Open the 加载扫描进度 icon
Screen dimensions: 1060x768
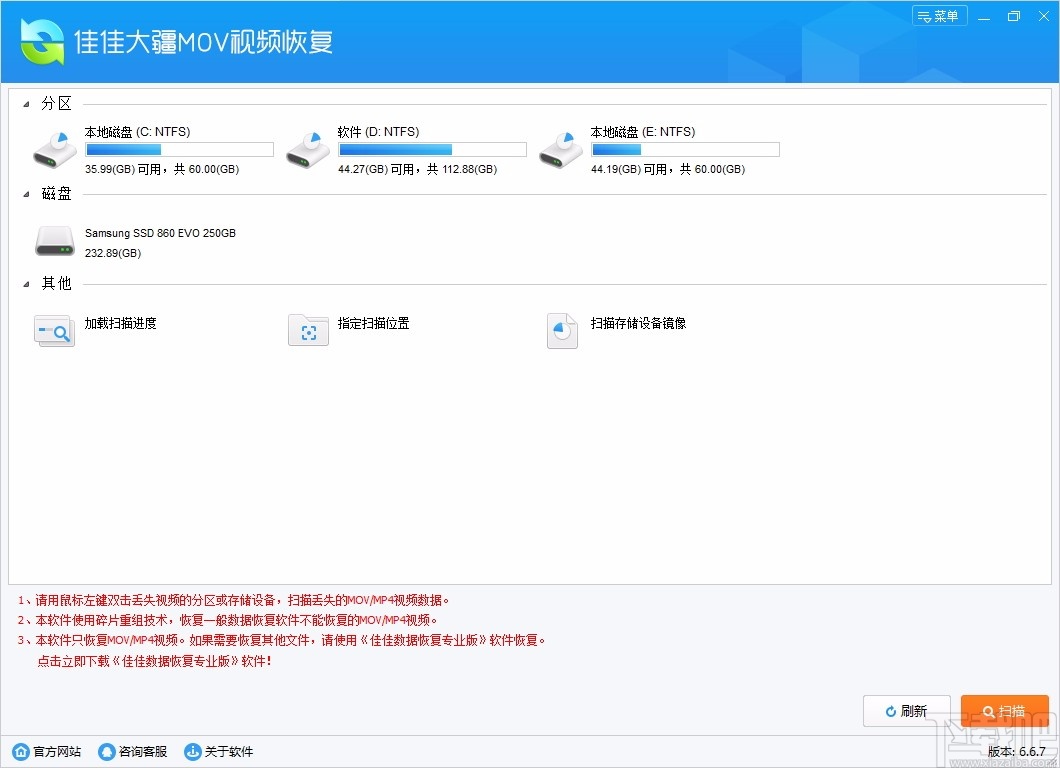tap(54, 330)
